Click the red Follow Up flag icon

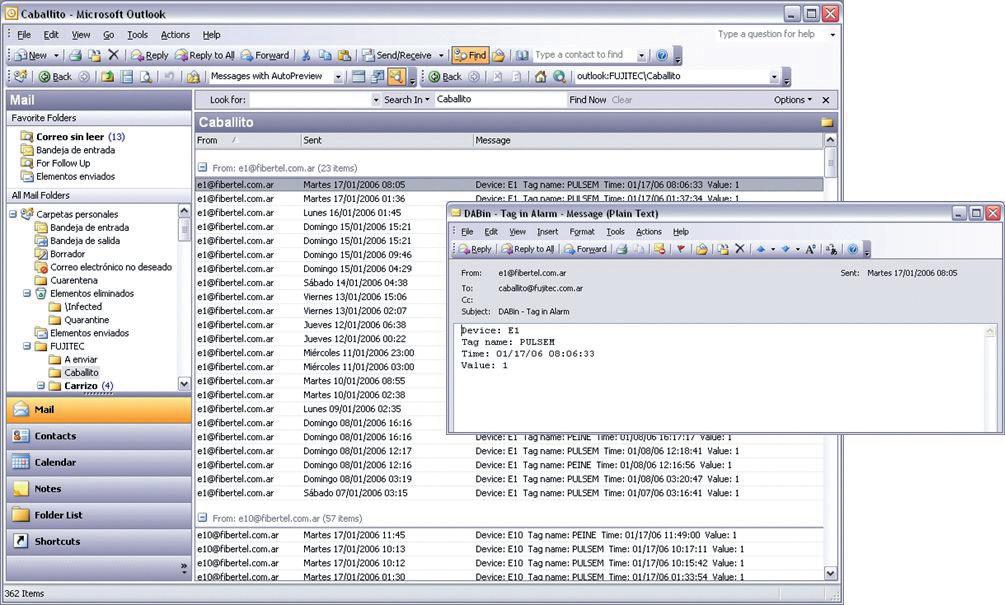(x=681, y=249)
